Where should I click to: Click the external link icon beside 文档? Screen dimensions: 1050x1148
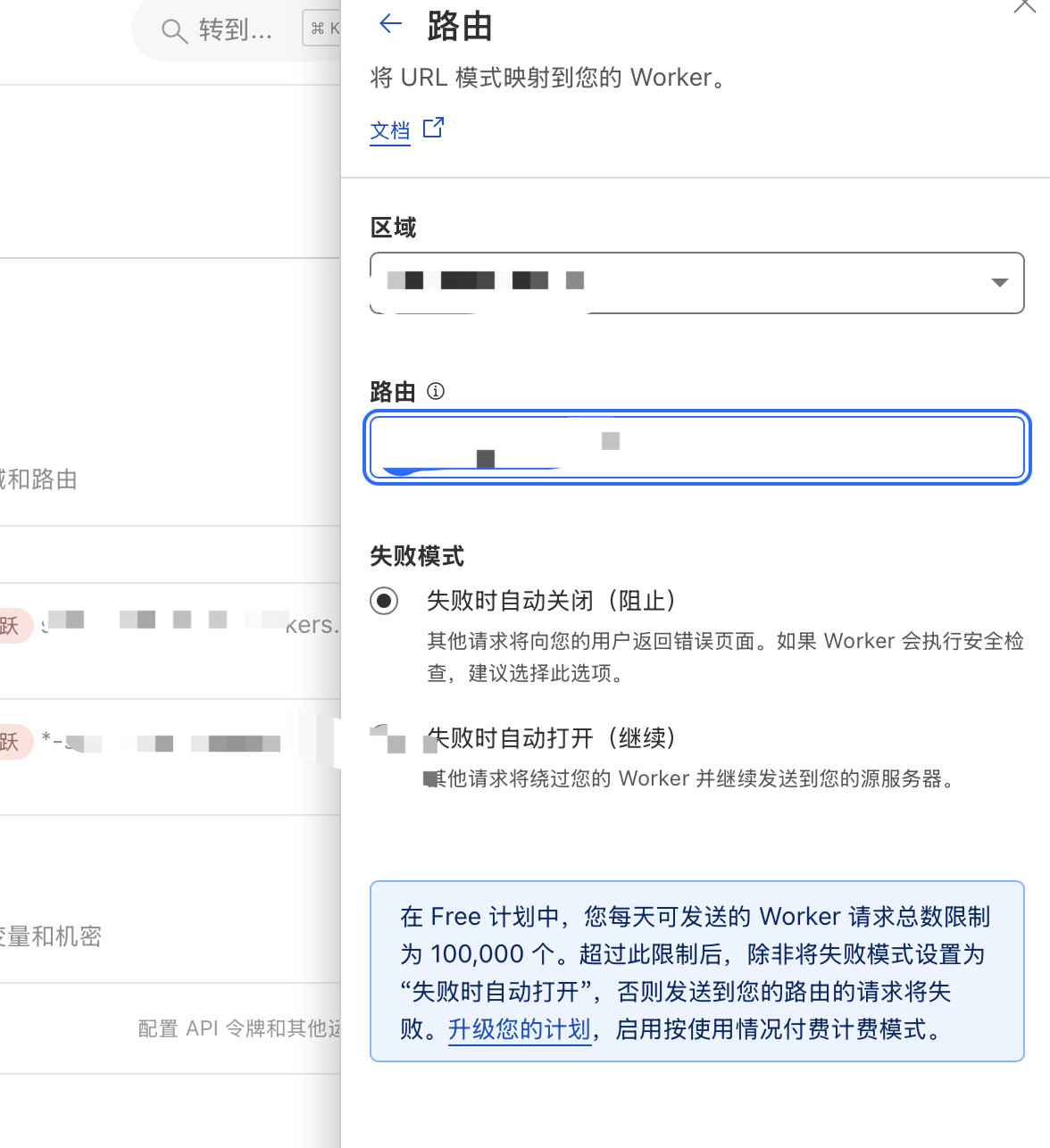(x=433, y=128)
